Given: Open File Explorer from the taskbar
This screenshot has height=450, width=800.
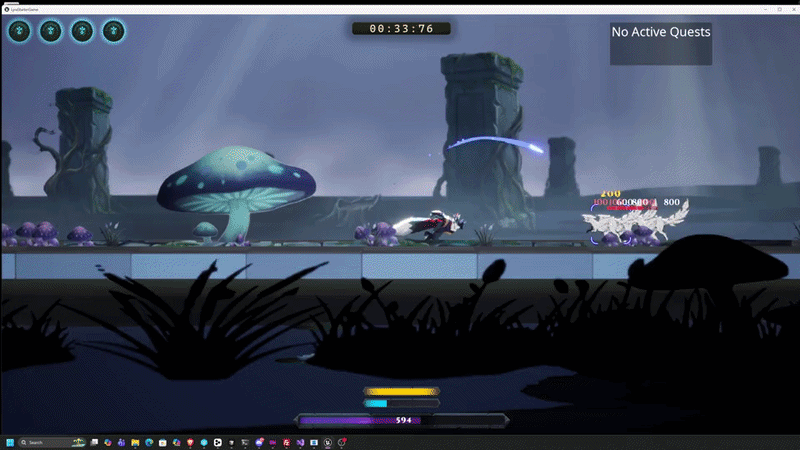Looking at the screenshot, I should (x=135, y=442).
